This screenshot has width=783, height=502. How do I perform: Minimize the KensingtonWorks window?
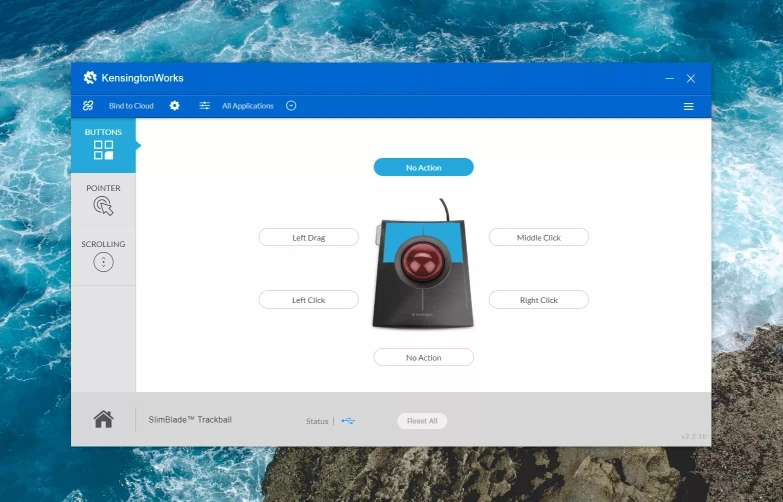pyautogui.click(x=670, y=78)
